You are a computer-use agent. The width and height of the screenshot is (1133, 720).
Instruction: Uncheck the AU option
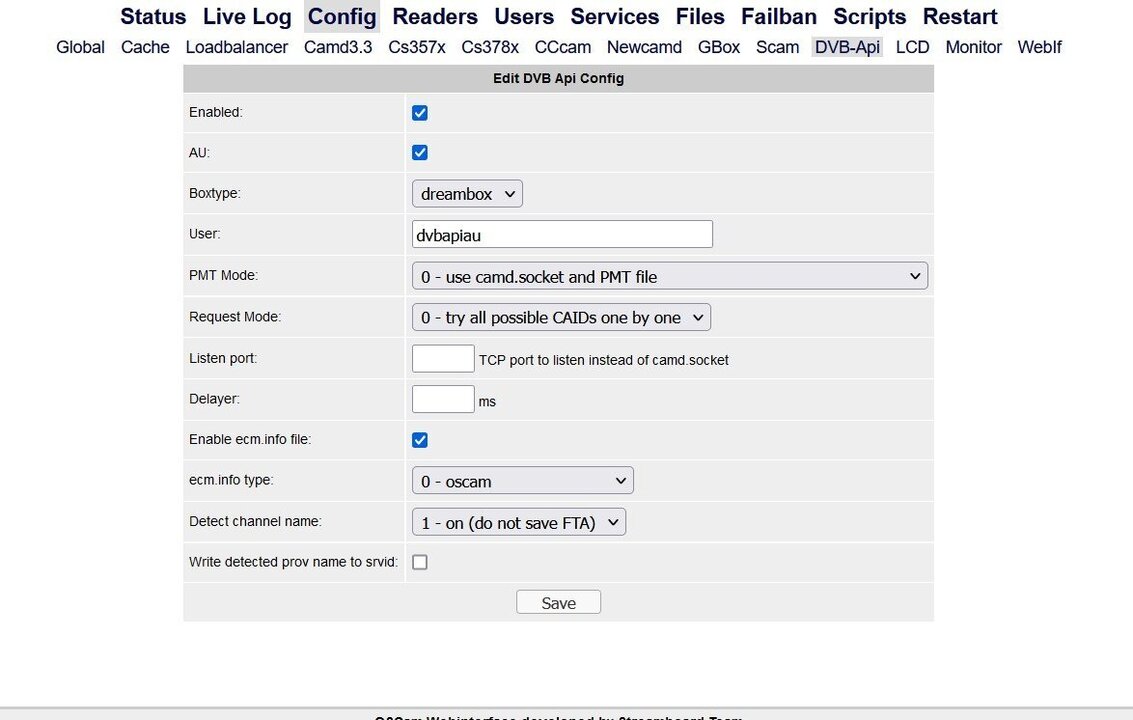419,152
